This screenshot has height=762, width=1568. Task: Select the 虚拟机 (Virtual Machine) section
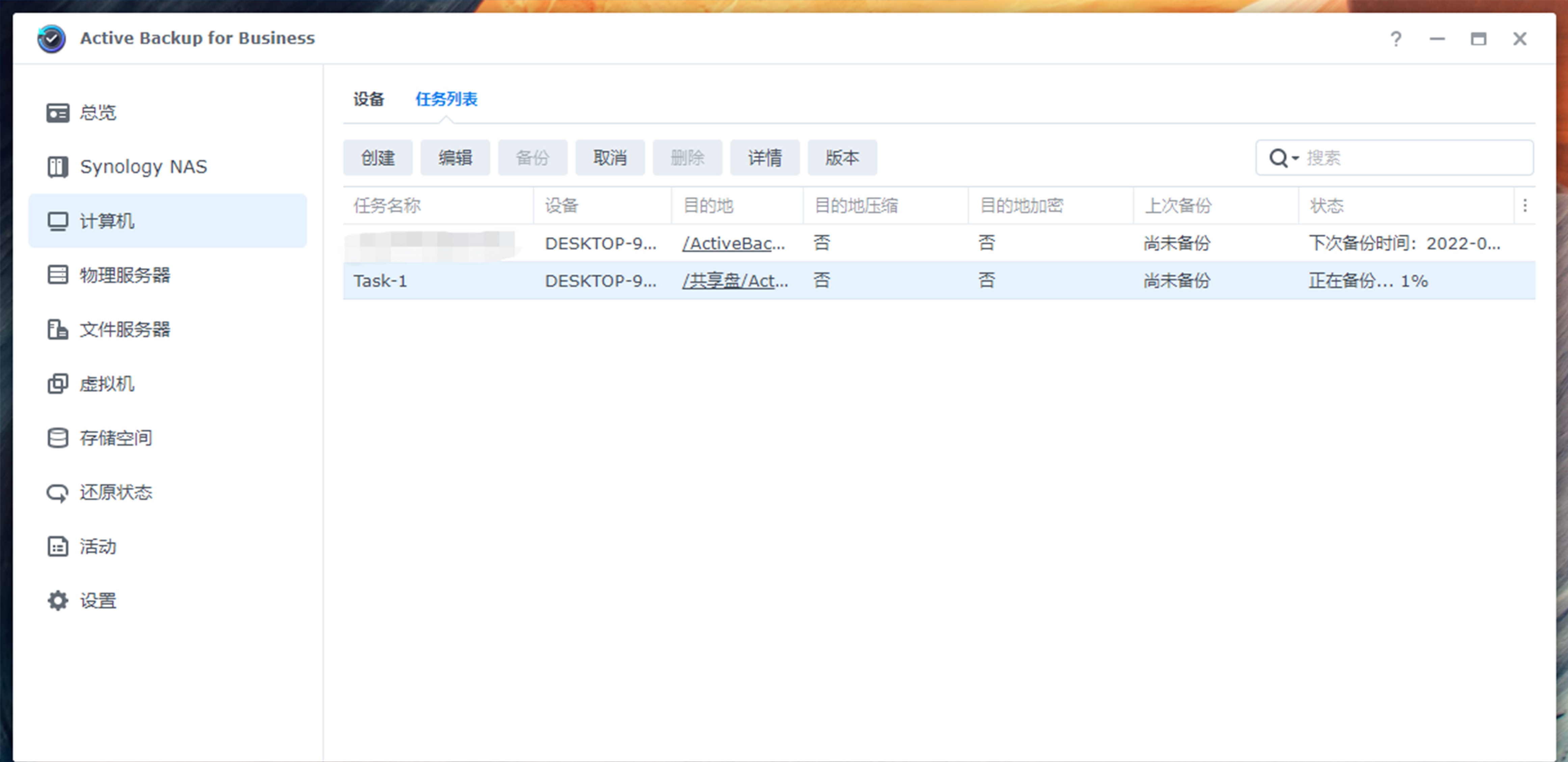click(x=107, y=384)
